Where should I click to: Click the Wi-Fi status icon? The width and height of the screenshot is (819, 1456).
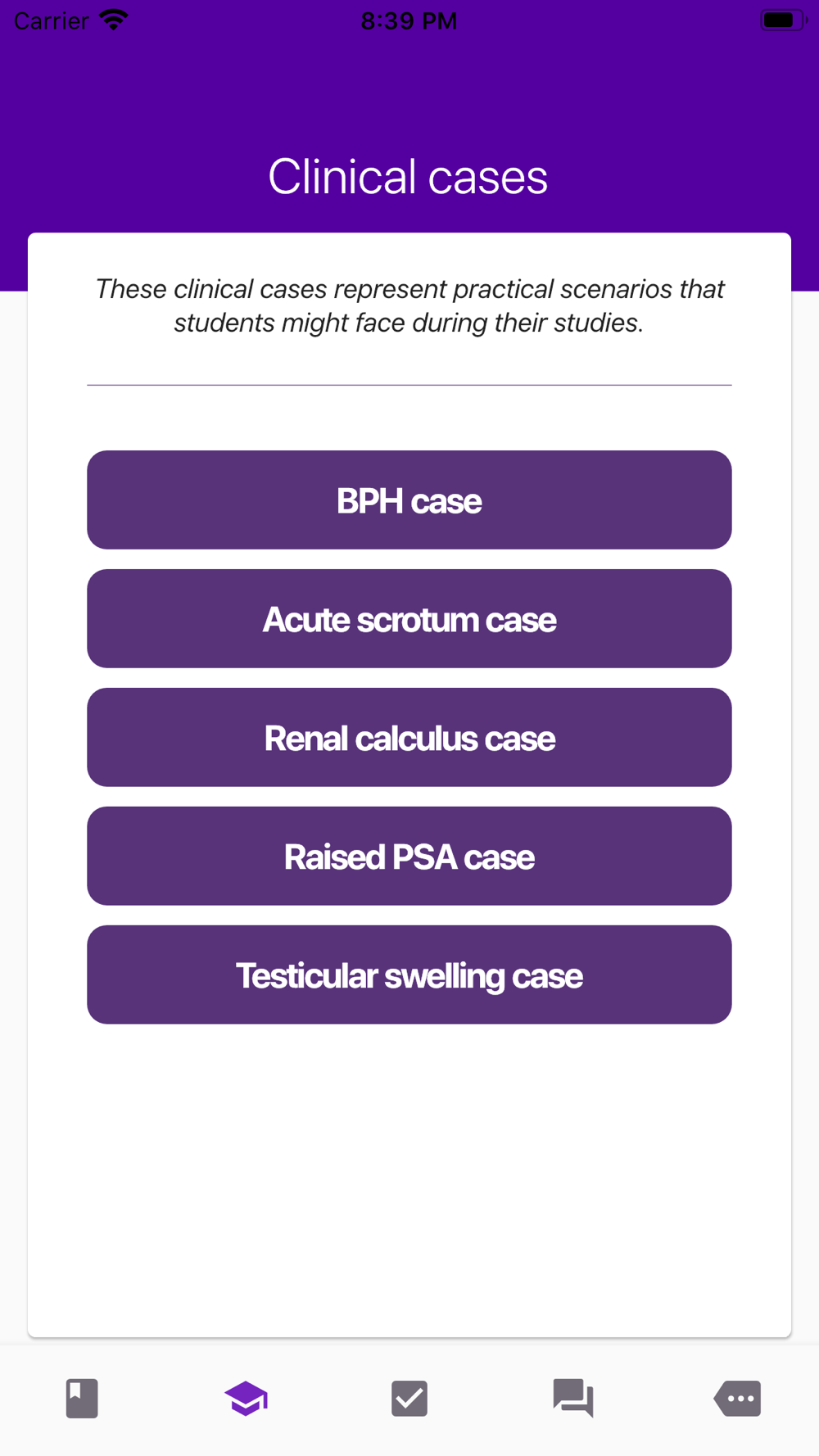114,20
